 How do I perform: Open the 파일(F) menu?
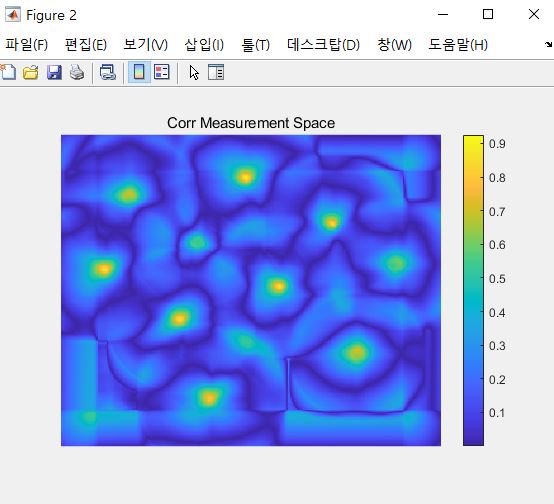tap(26, 45)
